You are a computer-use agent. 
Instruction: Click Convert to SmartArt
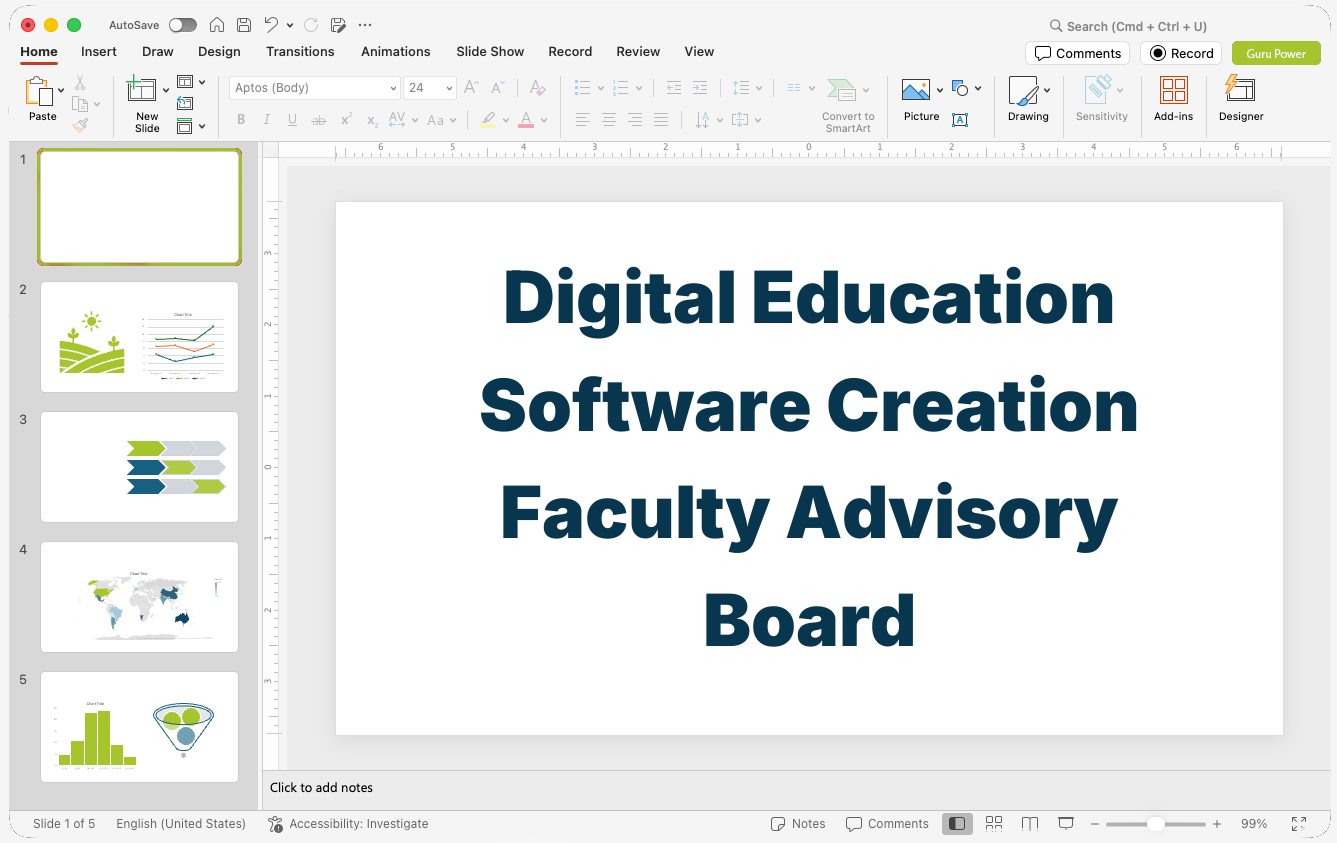click(847, 105)
